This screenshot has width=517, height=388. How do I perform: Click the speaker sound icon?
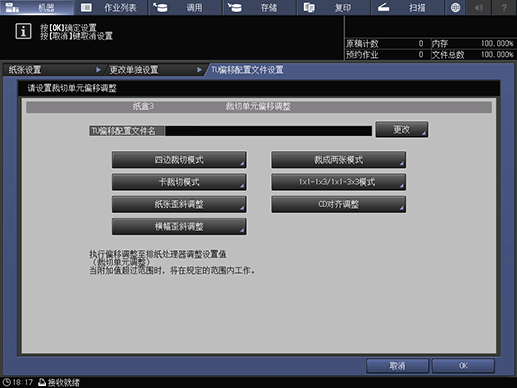(479, 7)
